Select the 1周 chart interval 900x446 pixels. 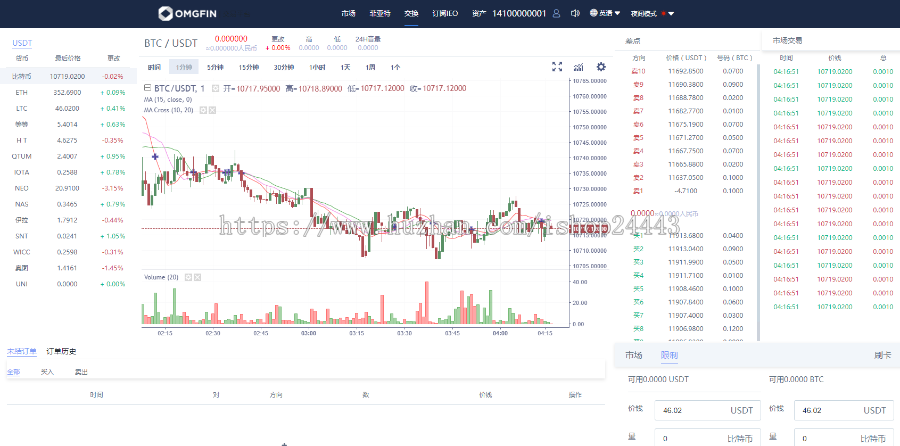tap(370, 67)
